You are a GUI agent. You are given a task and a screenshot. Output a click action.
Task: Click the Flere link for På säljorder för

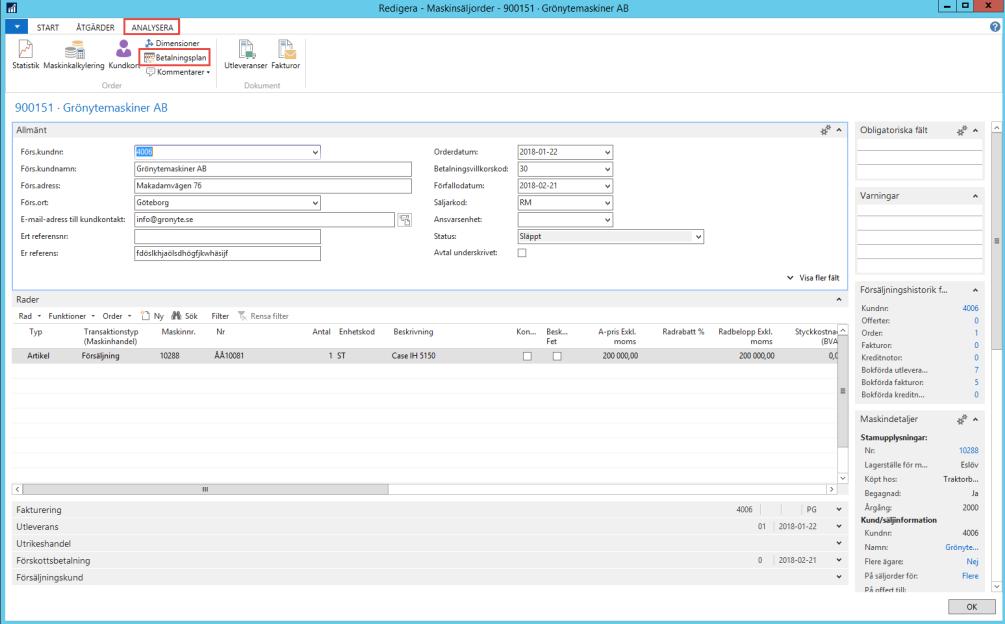(970, 576)
